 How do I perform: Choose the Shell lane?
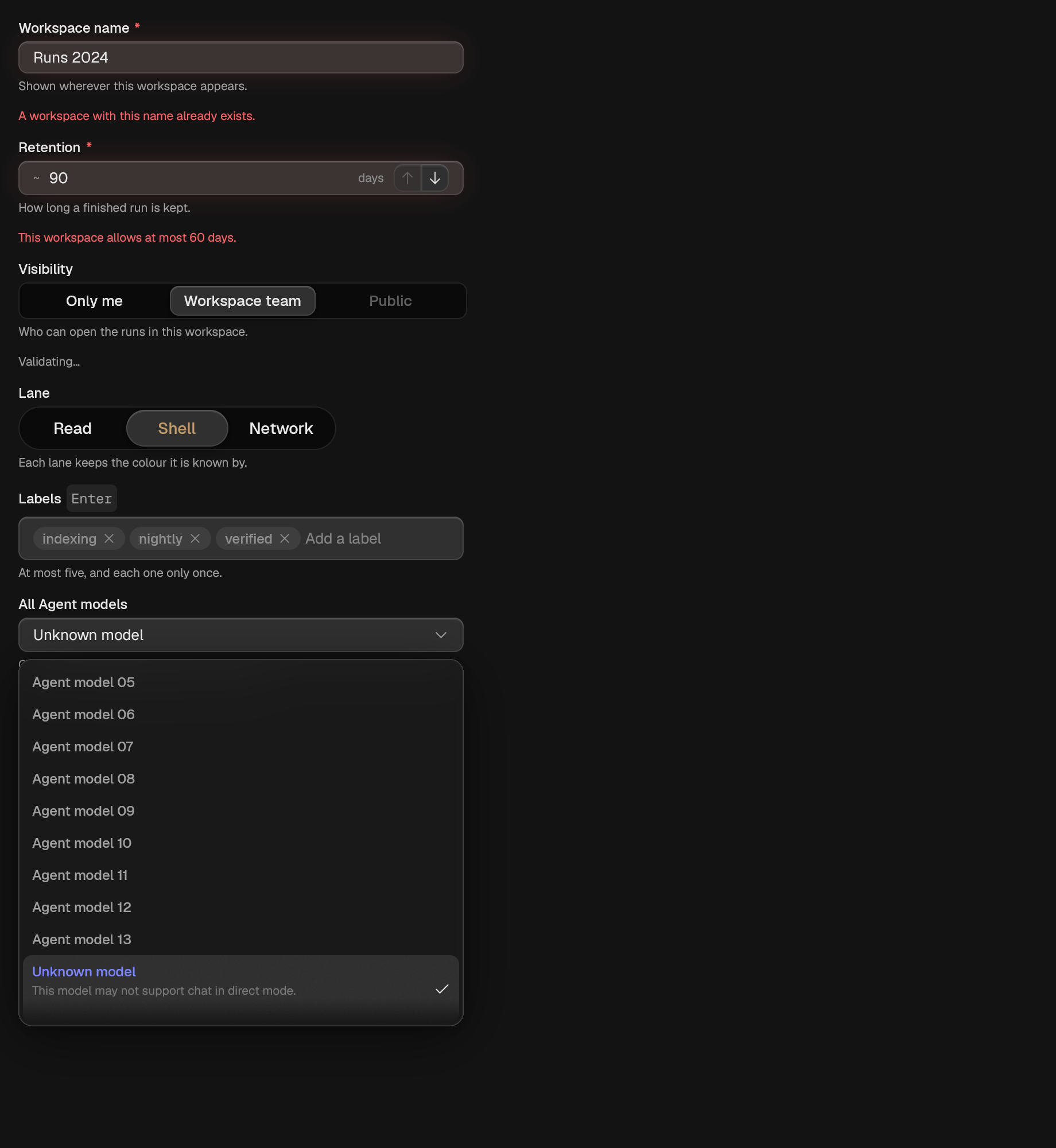177,428
